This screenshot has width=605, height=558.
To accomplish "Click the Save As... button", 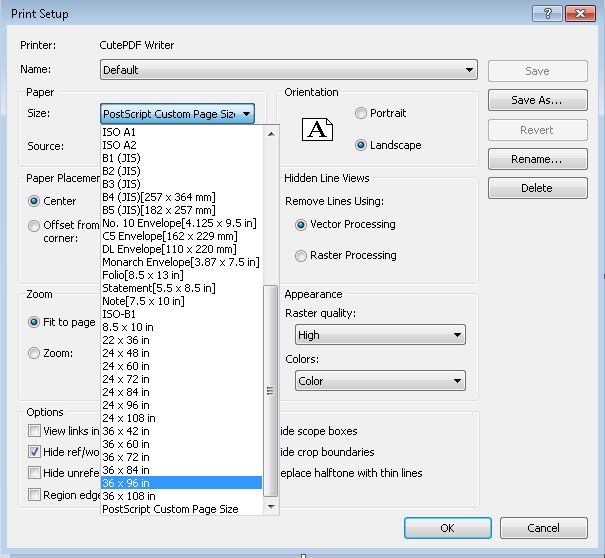I will (x=537, y=101).
